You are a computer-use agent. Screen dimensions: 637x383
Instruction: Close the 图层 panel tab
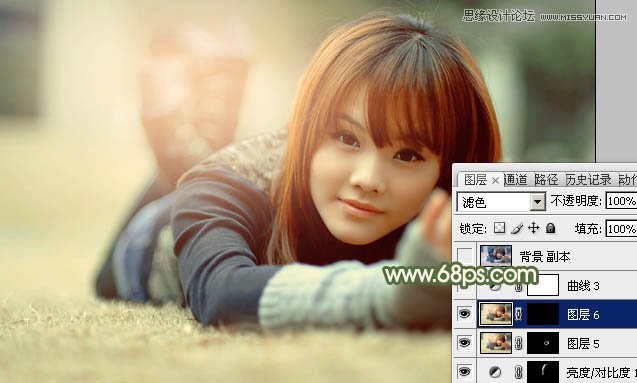tap(495, 180)
